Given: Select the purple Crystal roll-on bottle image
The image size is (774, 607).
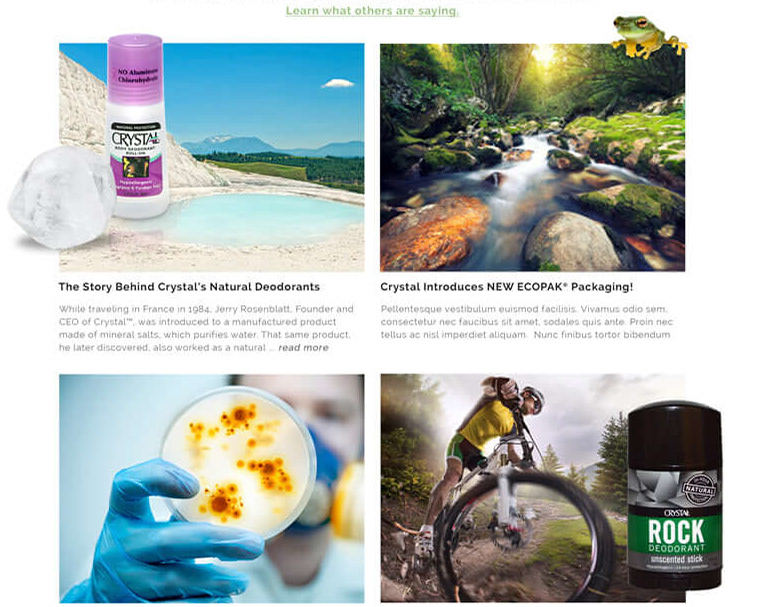Looking at the screenshot, I should [x=137, y=126].
